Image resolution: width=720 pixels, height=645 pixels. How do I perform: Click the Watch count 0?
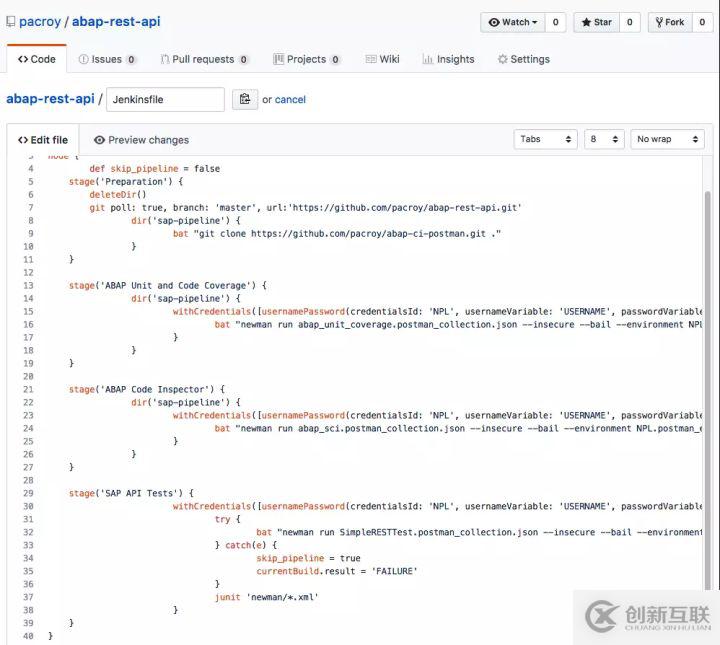tap(556, 22)
